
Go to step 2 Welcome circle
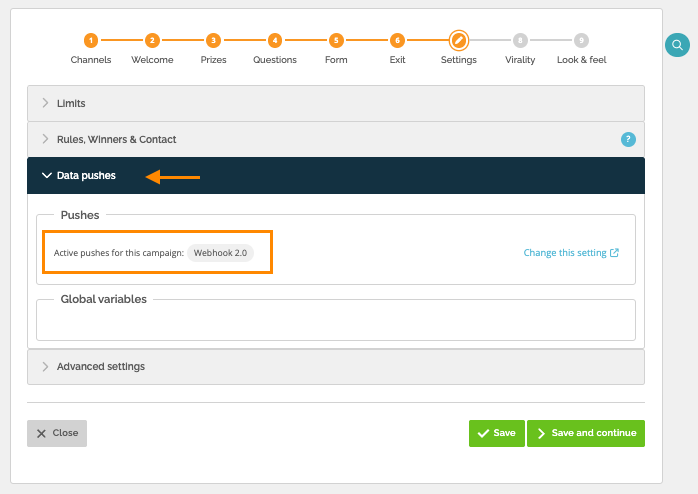(x=152, y=40)
